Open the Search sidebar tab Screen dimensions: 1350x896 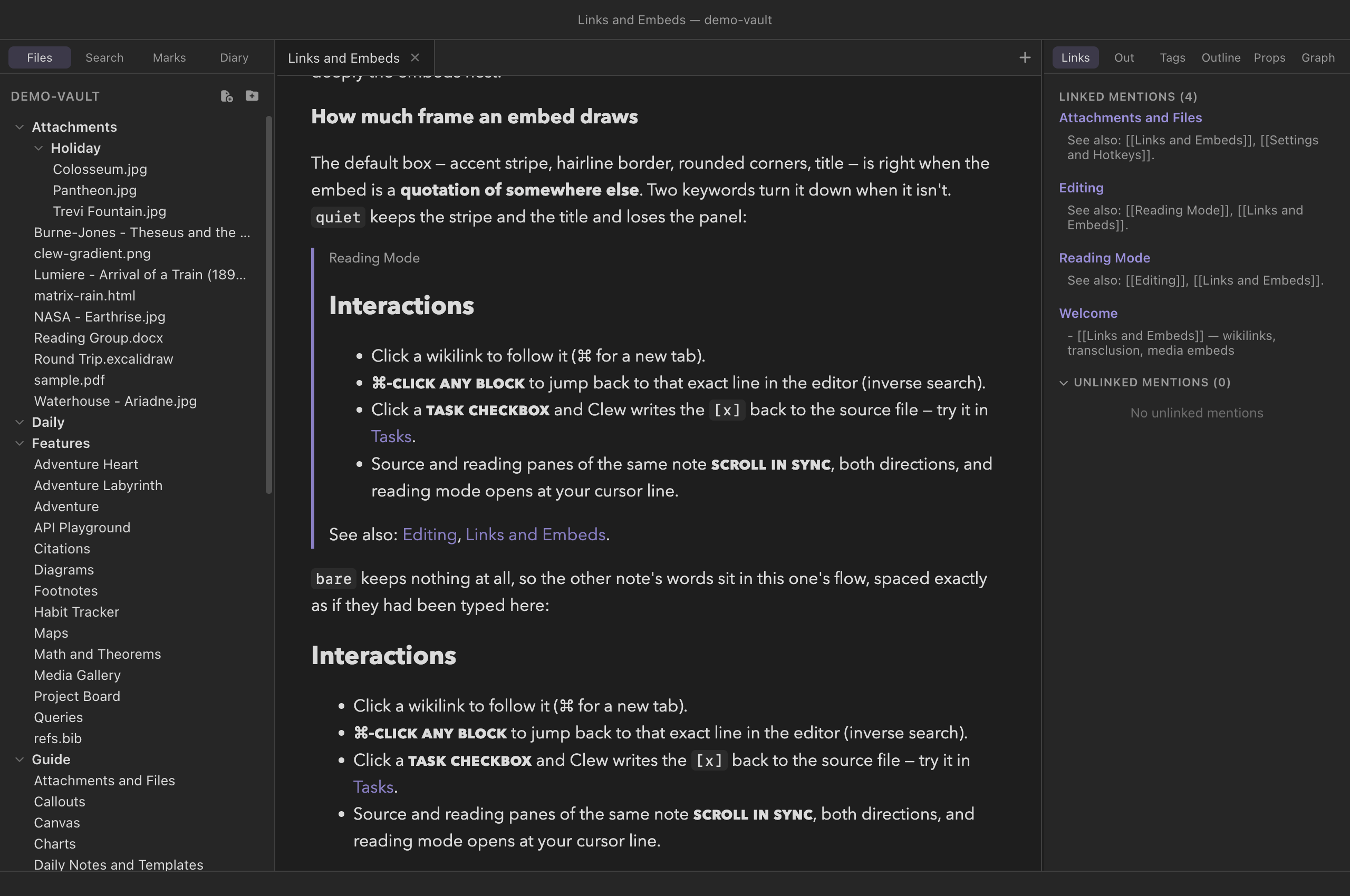pyautogui.click(x=104, y=58)
